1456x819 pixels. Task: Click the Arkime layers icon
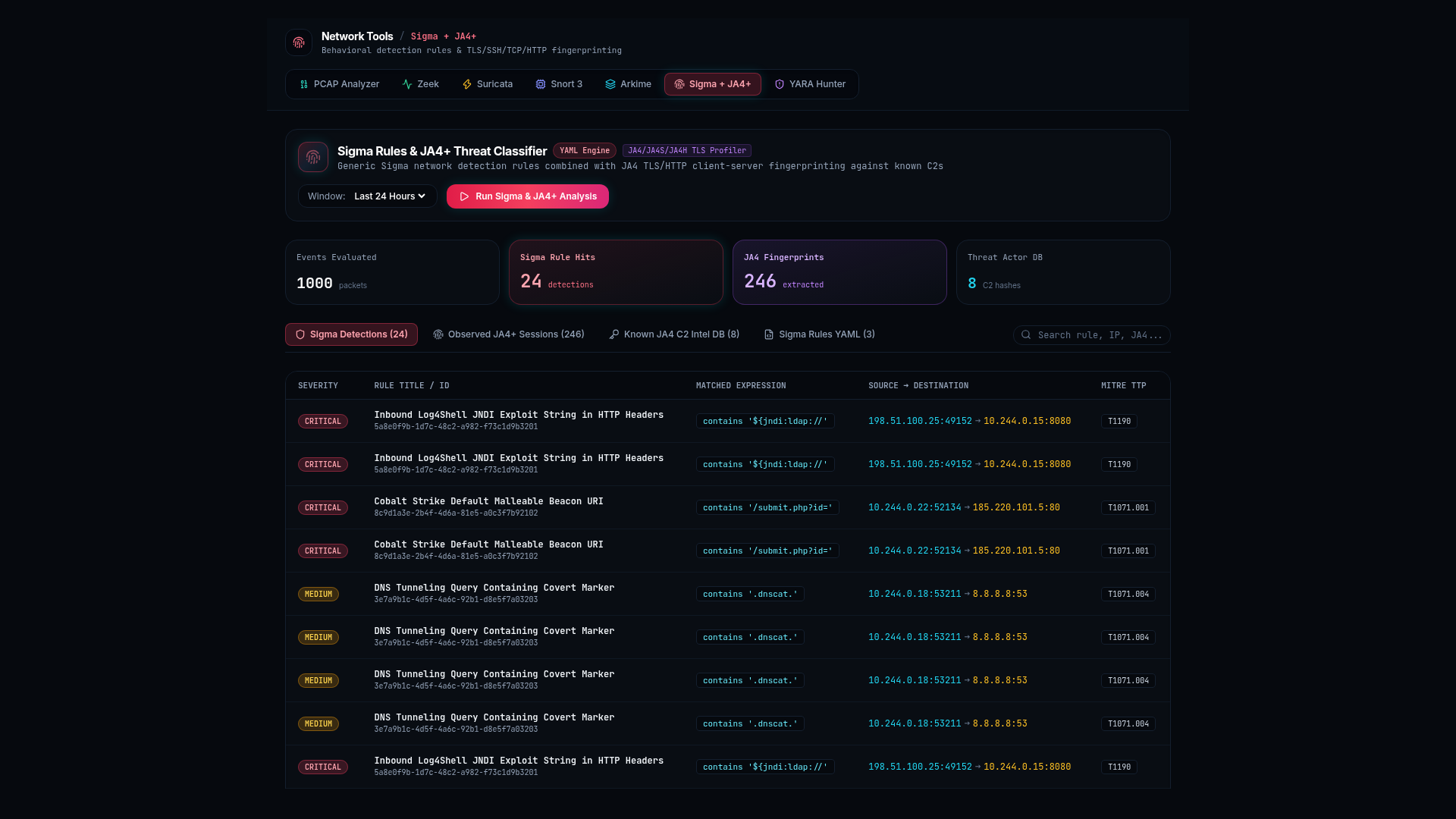tap(610, 84)
